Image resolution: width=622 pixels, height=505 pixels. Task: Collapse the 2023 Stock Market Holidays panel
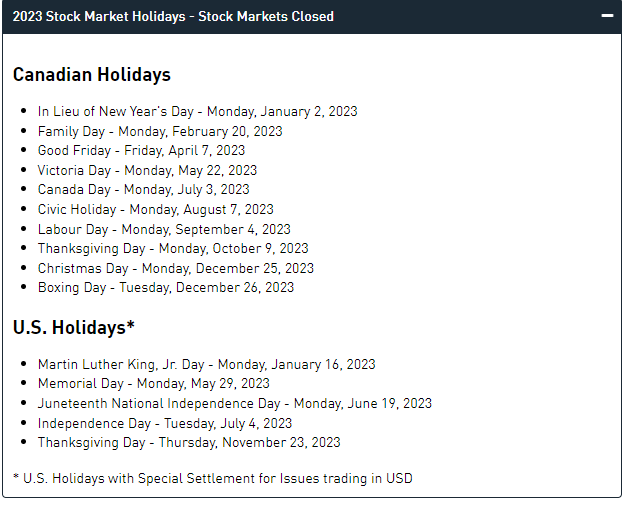tap(606, 16)
